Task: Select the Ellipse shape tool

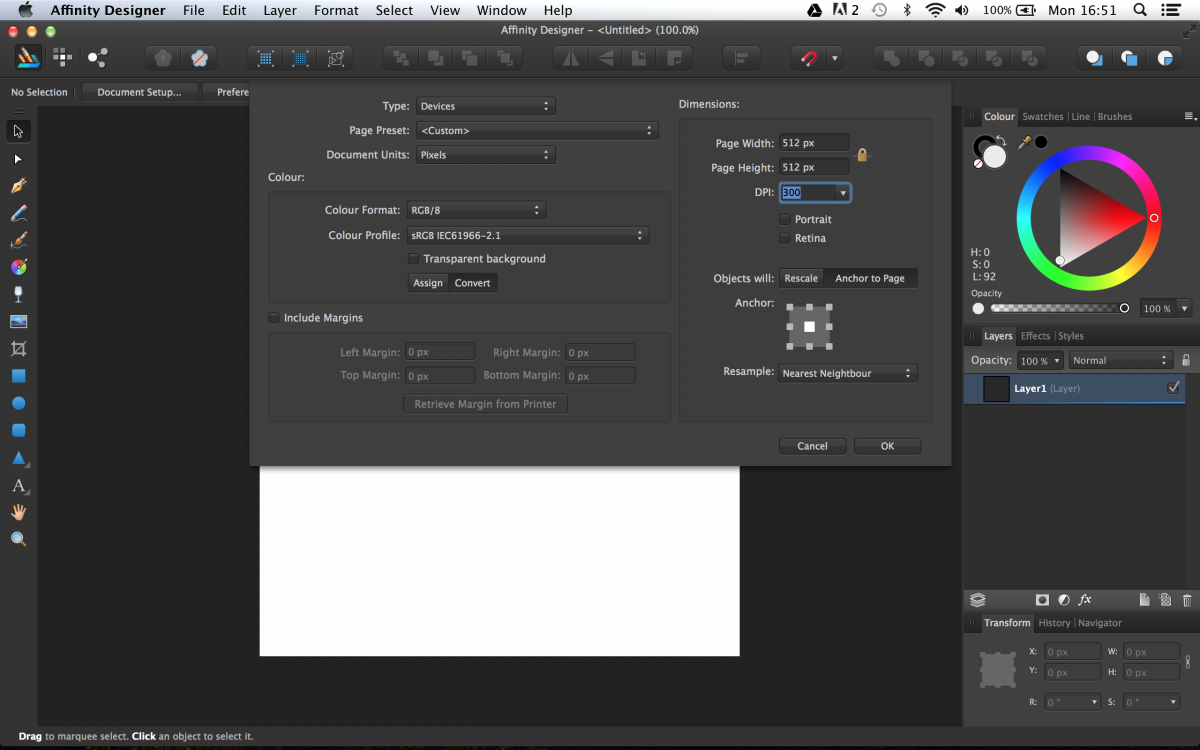Action: (x=18, y=403)
